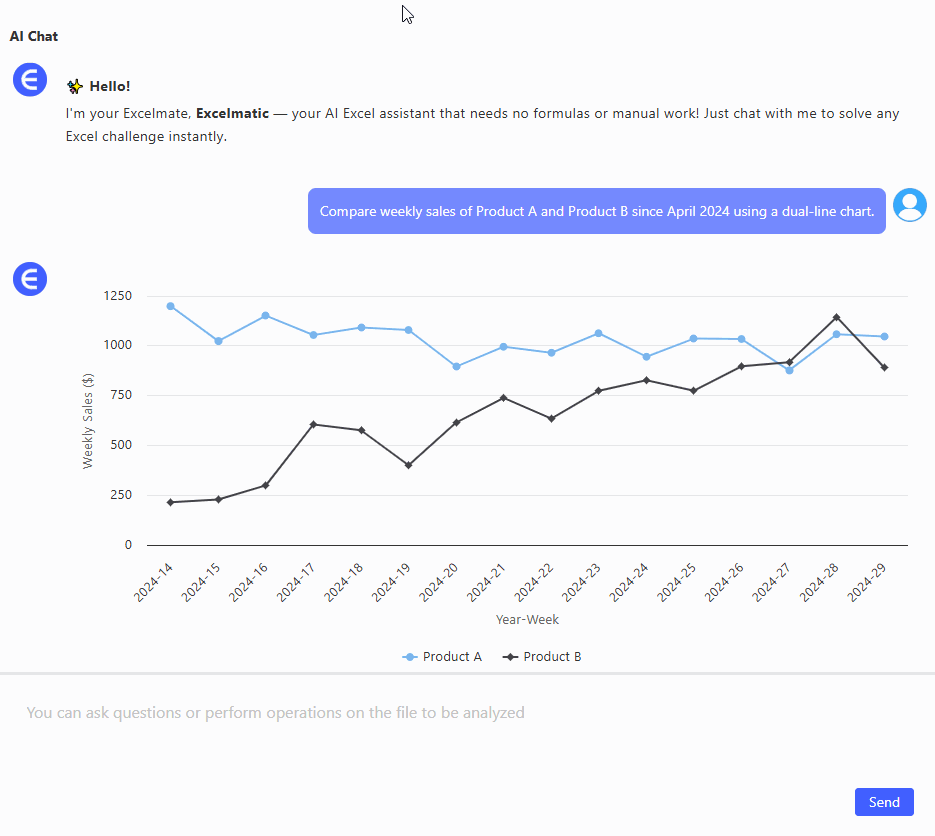Click the Excelmatic logo beside the greeting
The image size is (935, 836).
coord(29,79)
